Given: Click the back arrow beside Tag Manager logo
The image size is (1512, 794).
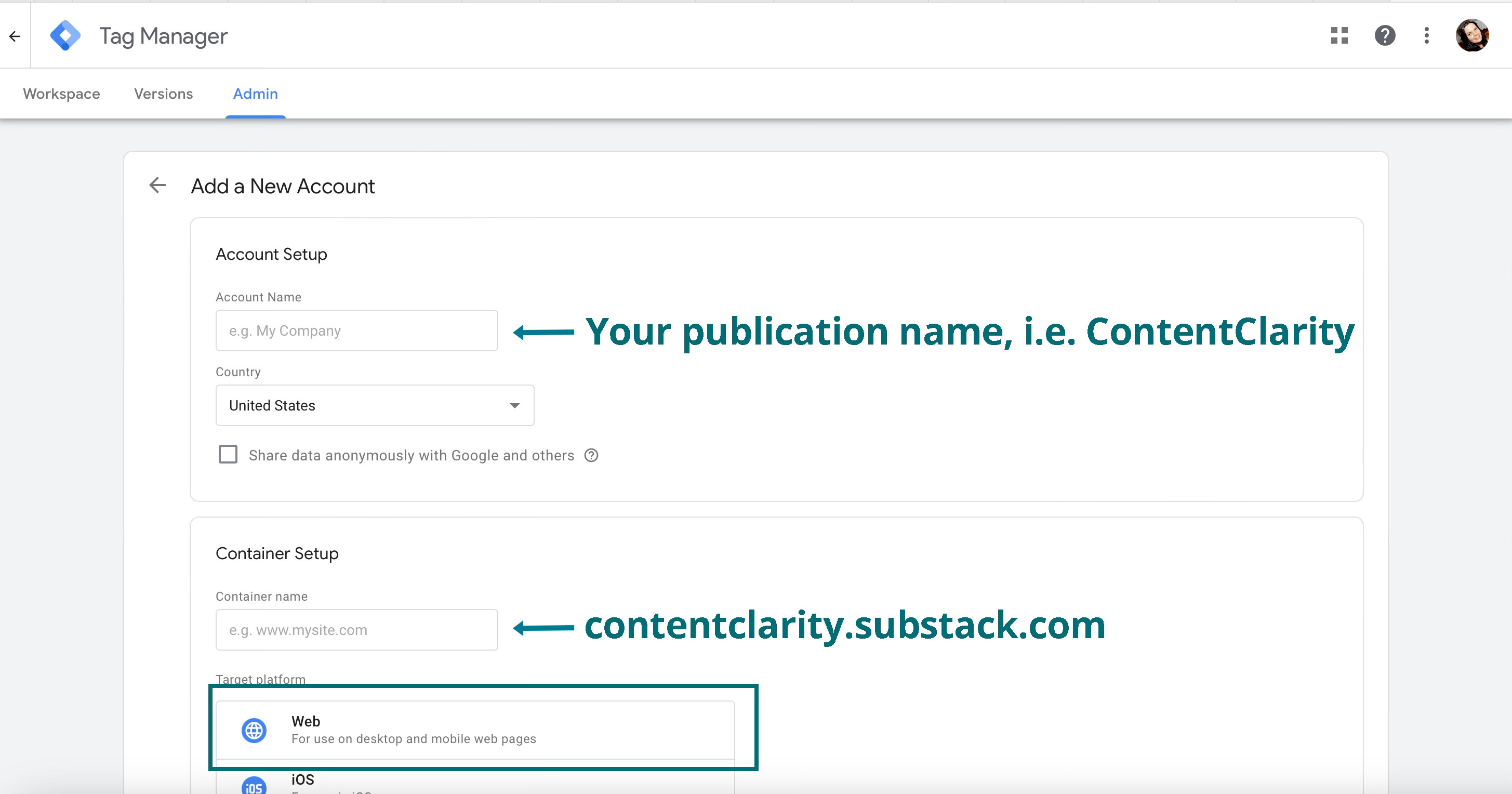Looking at the screenshot, I should coord(15,36).
